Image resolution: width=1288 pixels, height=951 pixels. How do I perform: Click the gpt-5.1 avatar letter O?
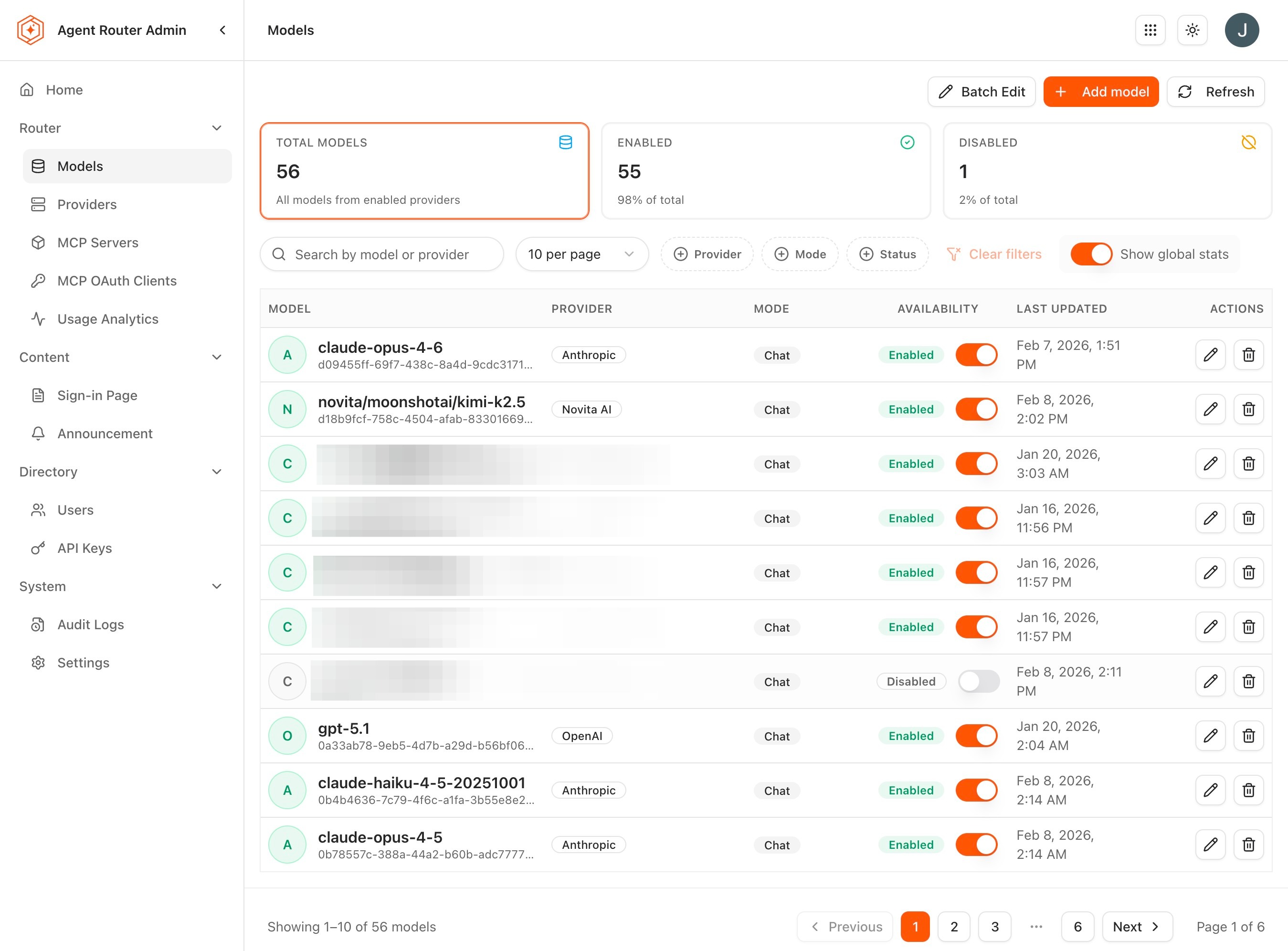(287, 736)
